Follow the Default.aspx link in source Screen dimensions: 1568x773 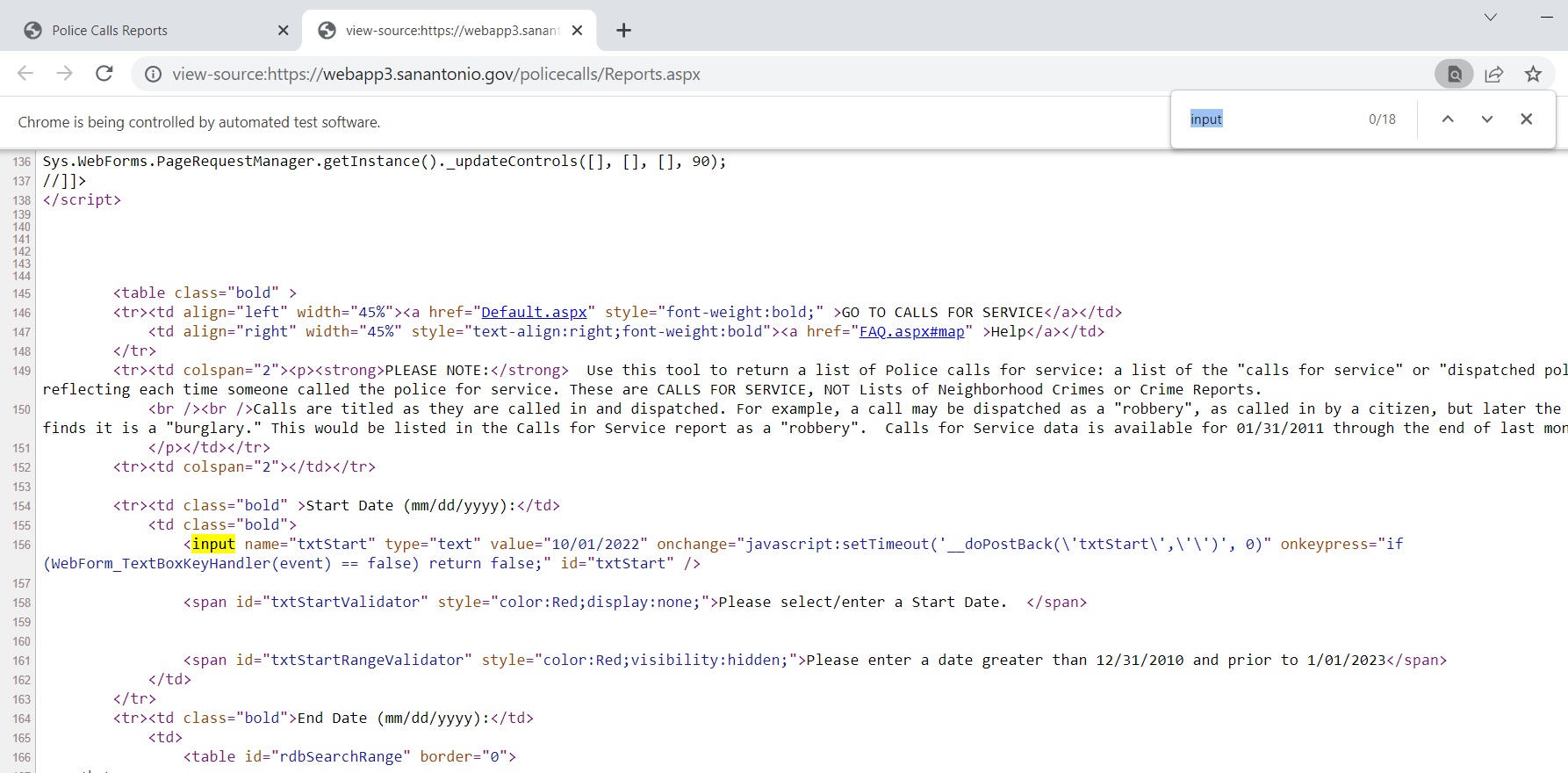[534, 313]
